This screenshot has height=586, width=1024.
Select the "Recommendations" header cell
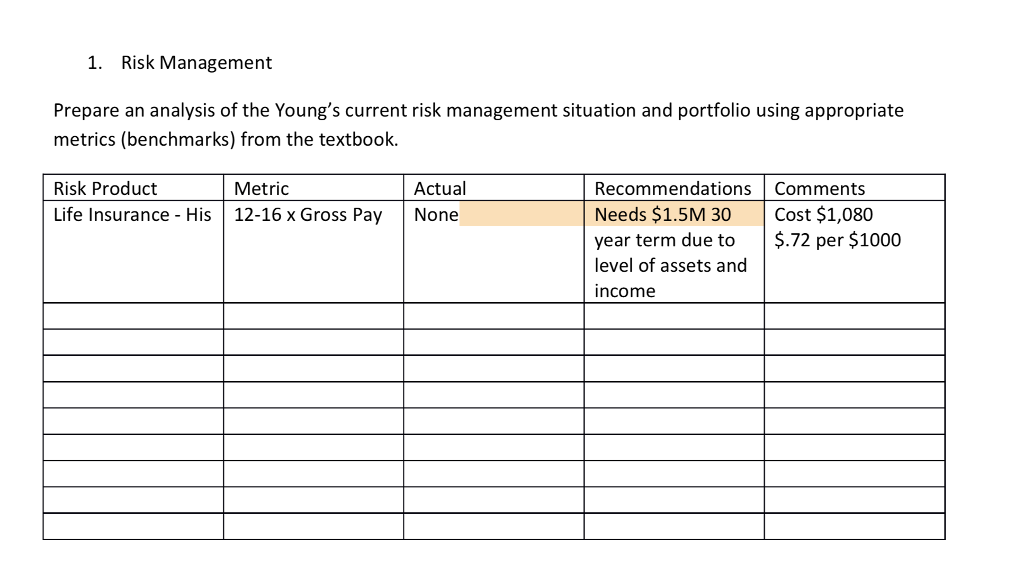(x=672, y=188)
